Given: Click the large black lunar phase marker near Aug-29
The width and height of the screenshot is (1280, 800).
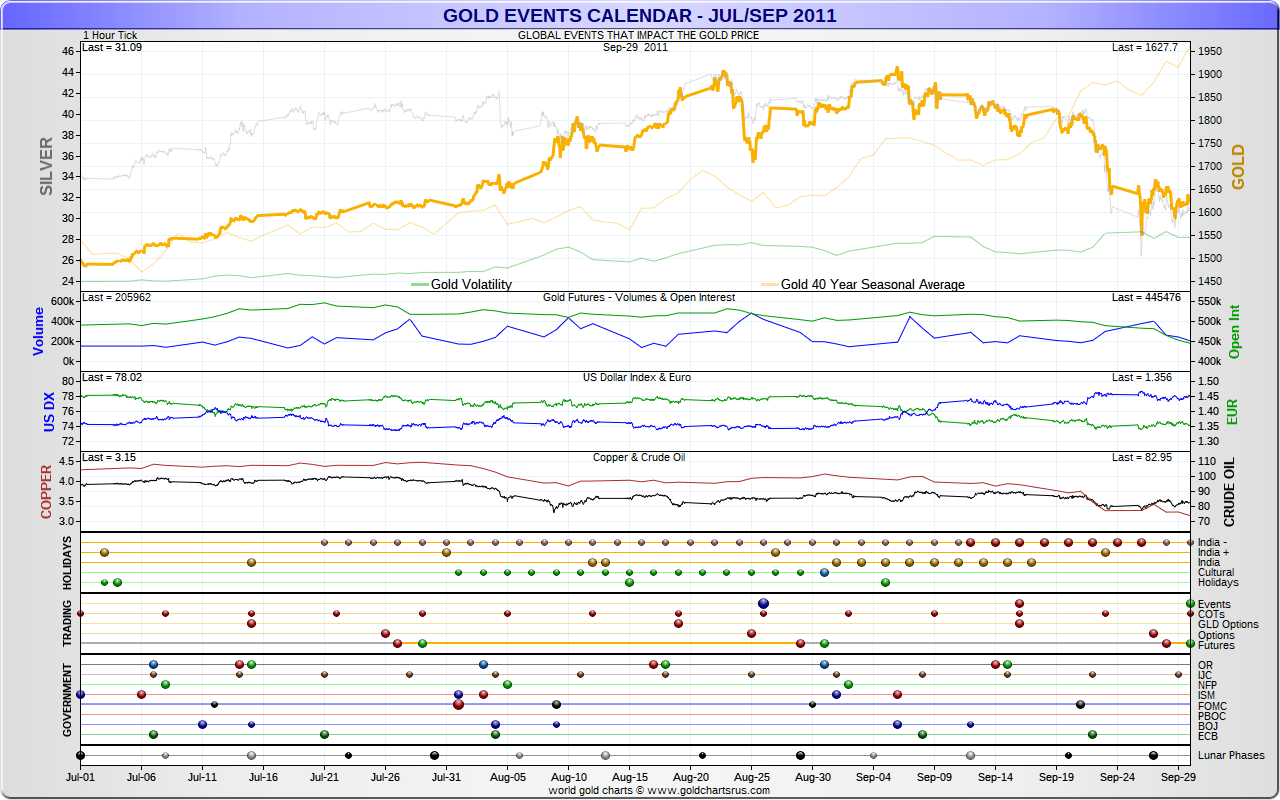Looking at the screenshot, I should pyautogui.click(x=800, y=755).
